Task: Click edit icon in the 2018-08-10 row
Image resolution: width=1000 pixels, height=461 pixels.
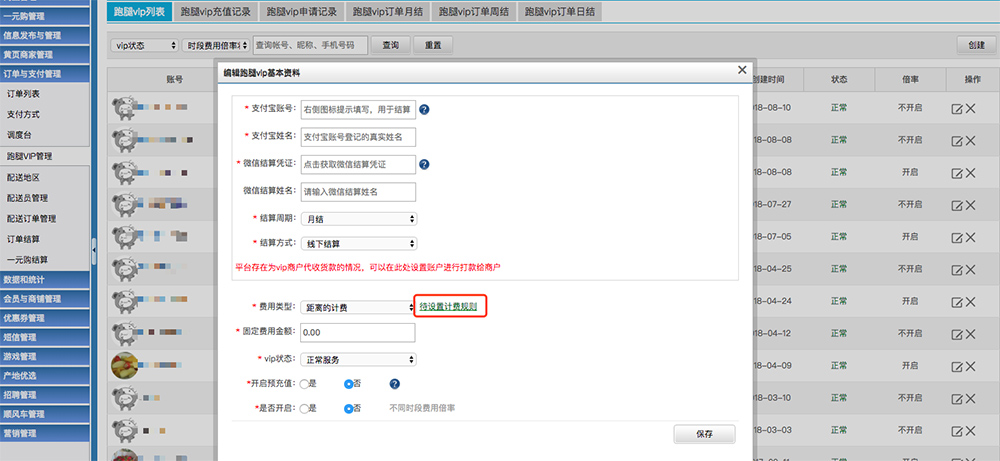Action: (x=956, y=108)
